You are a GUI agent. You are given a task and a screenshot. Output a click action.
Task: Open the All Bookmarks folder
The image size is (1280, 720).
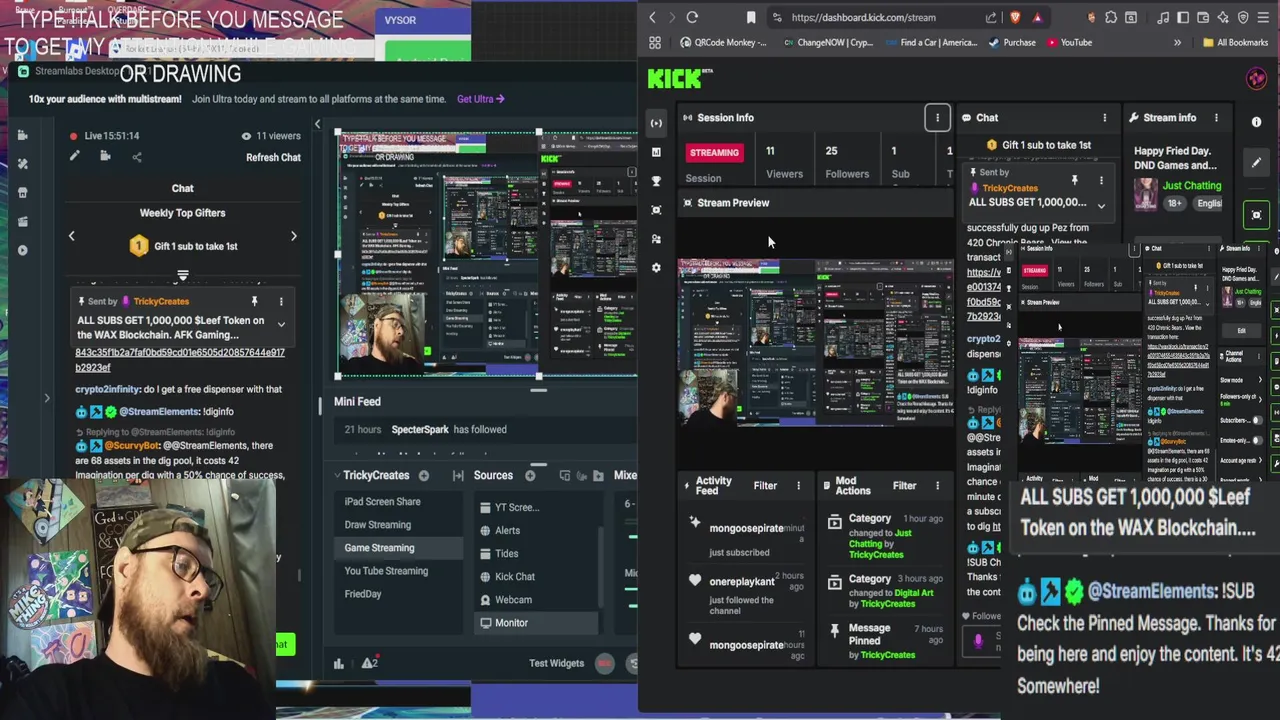pos(1235,42)
